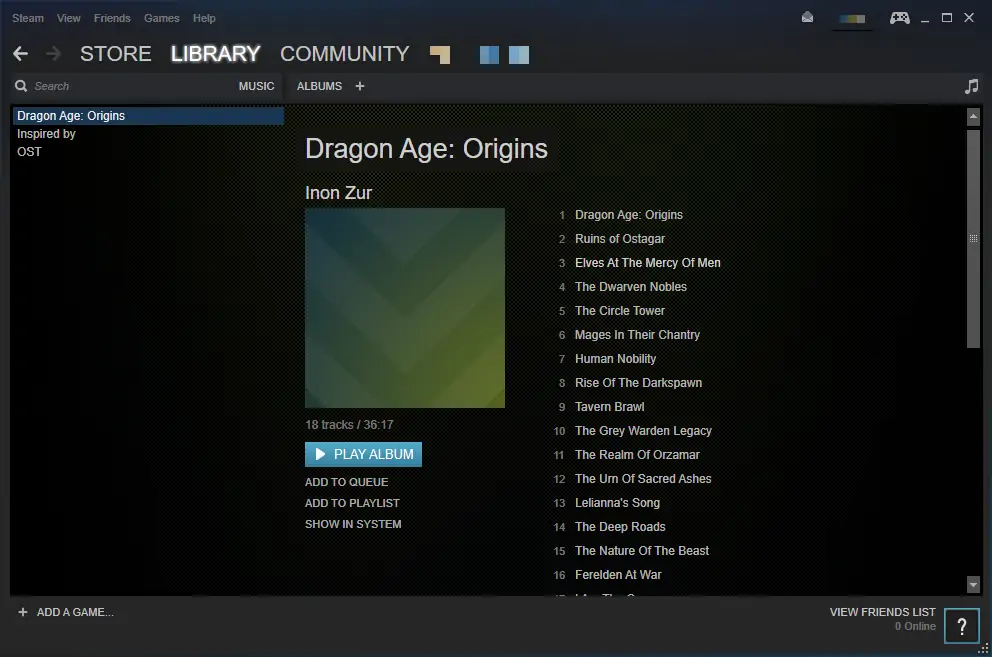Click the 18 tracks / 36:17 label
The height and width of the screenshot is (657, 992).
pos(349,425)
